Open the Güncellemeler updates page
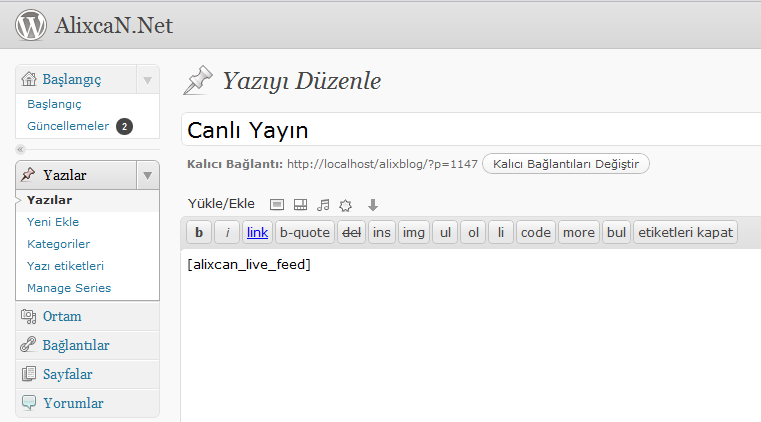Viewport: 761px width, 422px height. point(68,126)
